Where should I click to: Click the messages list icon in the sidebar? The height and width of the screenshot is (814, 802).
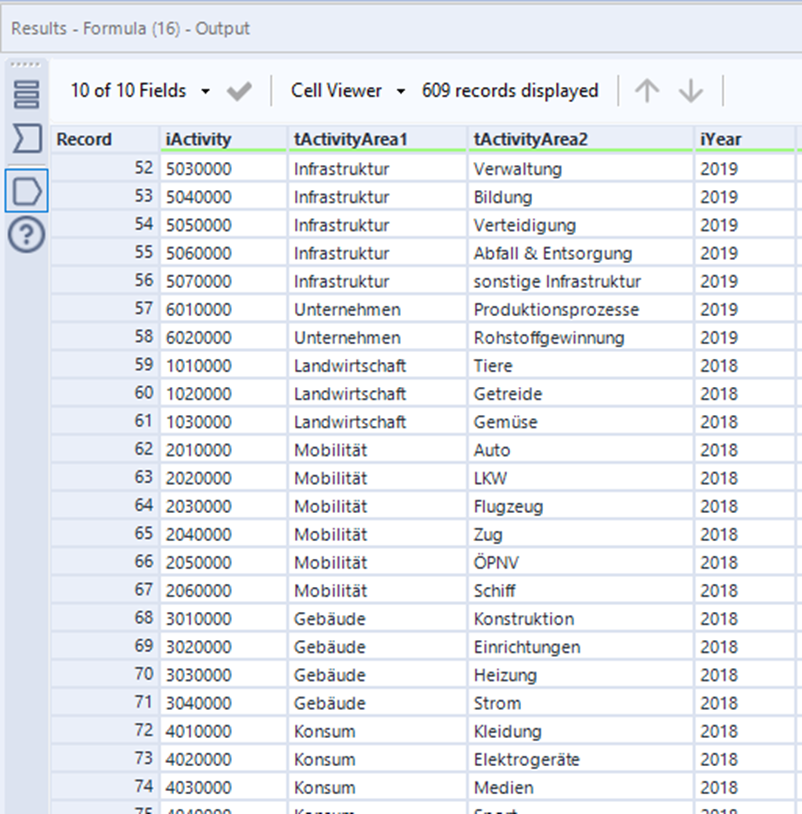[26, 94]
